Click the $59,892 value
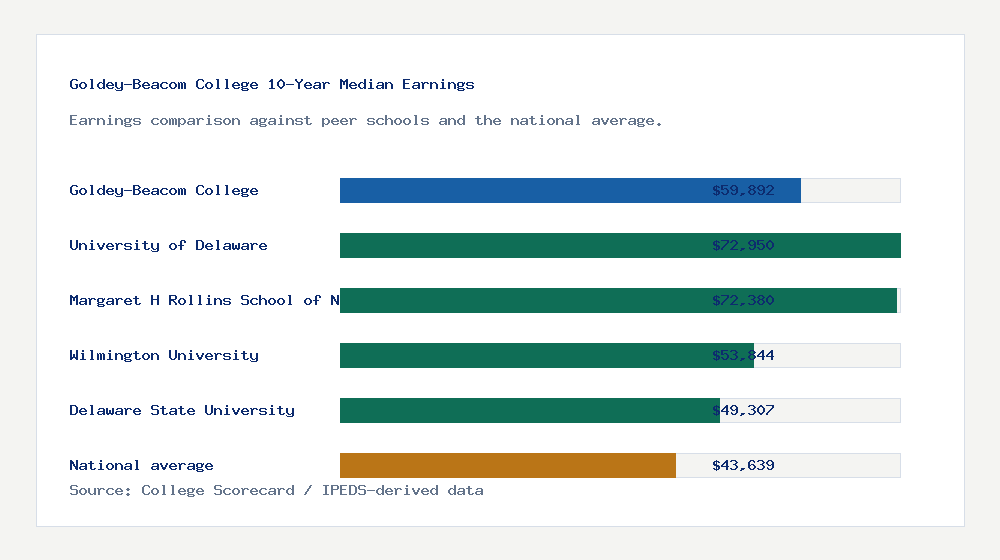Screen dimensions: 1000x560 coord(743,190)
